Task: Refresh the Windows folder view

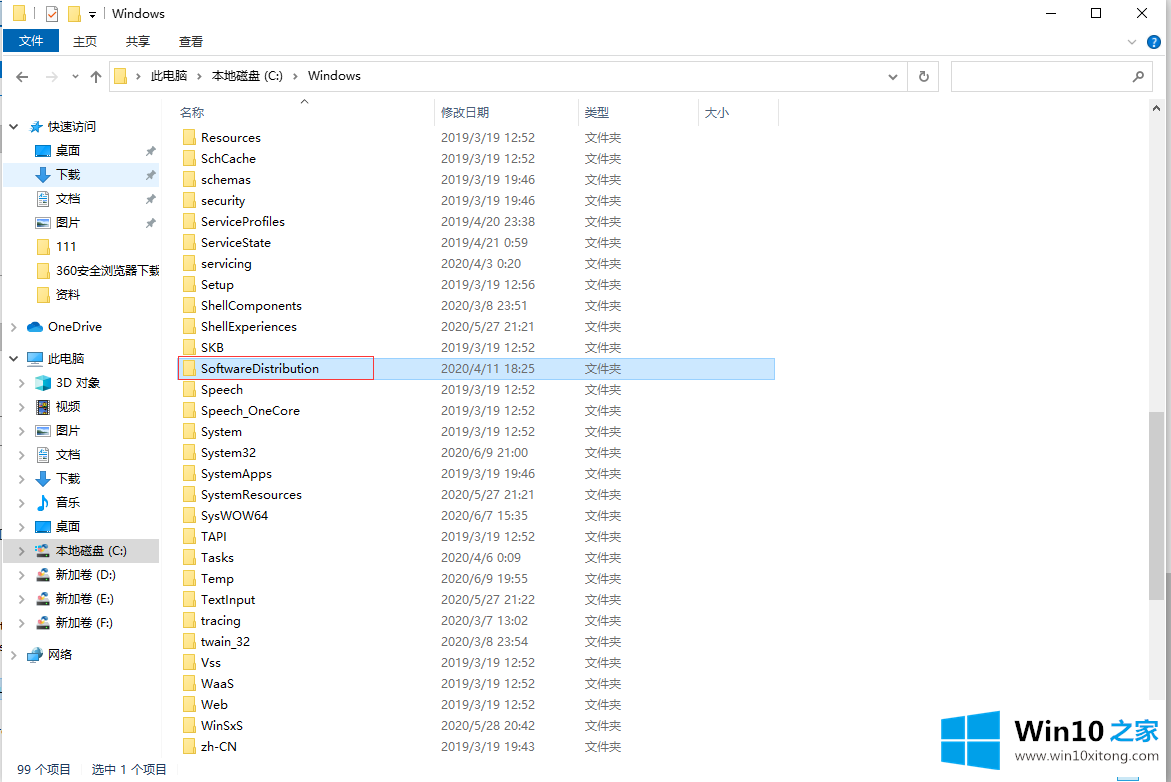Action: 924,76
